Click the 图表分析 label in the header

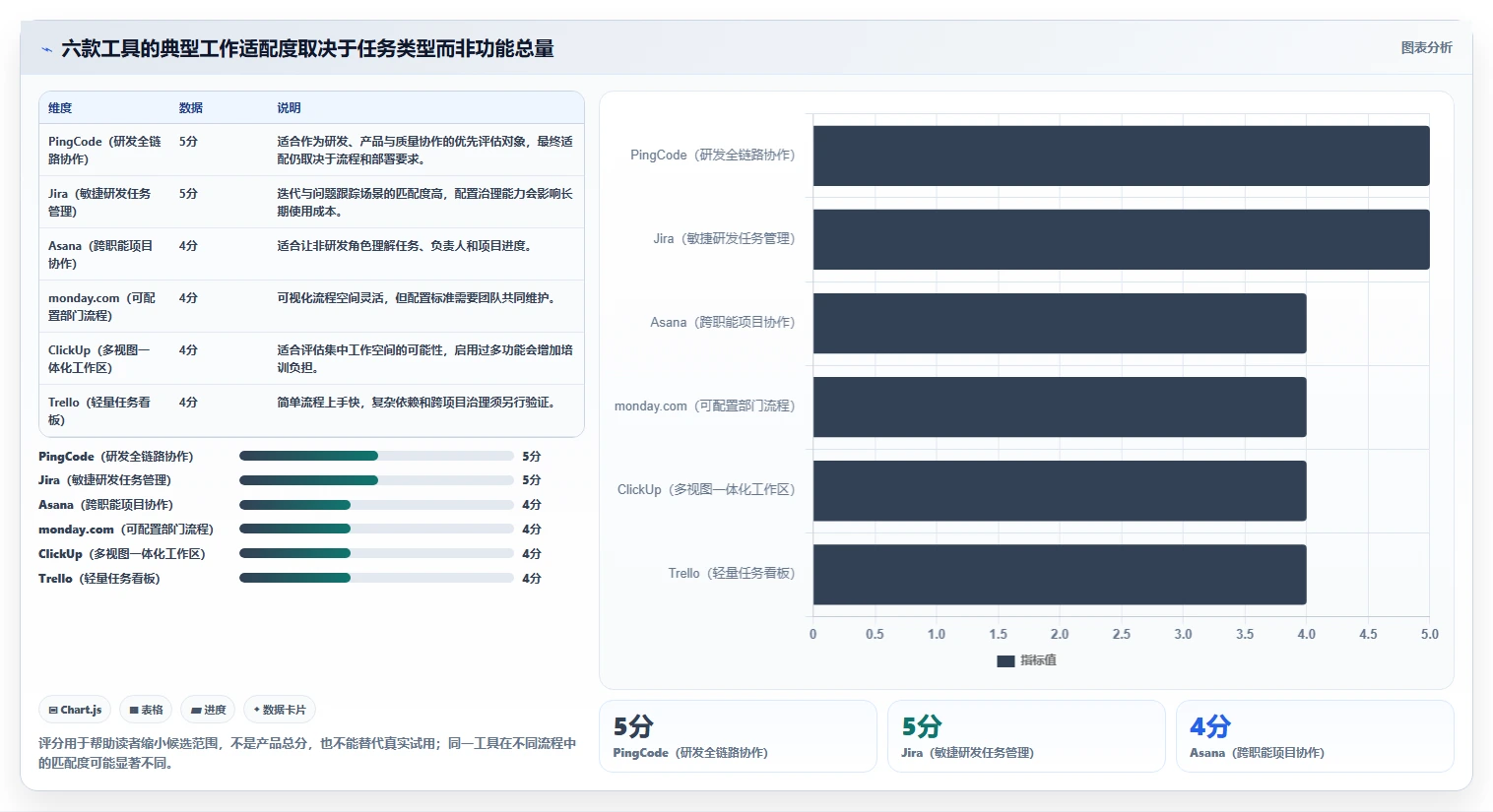1426,47
